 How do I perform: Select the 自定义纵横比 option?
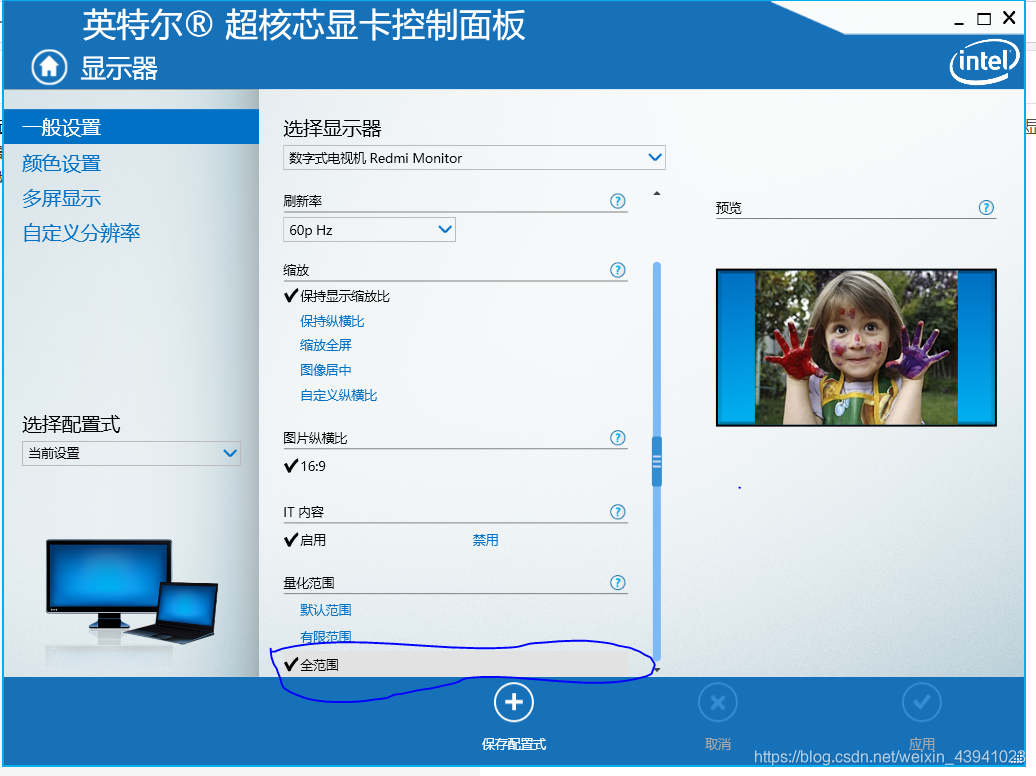coord(338,395)
